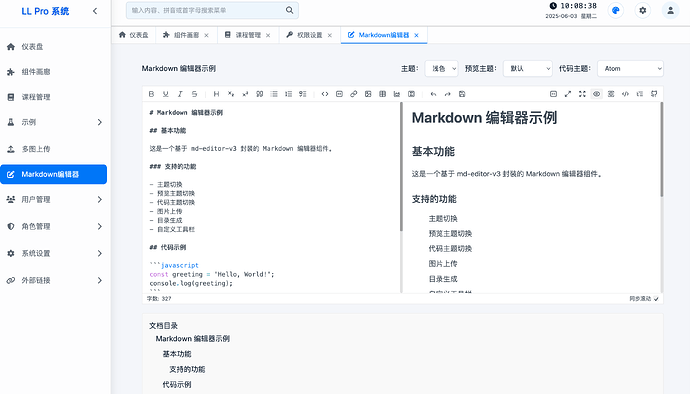
Task: Open the theme palette icon in header
Action: pos(616,10)
